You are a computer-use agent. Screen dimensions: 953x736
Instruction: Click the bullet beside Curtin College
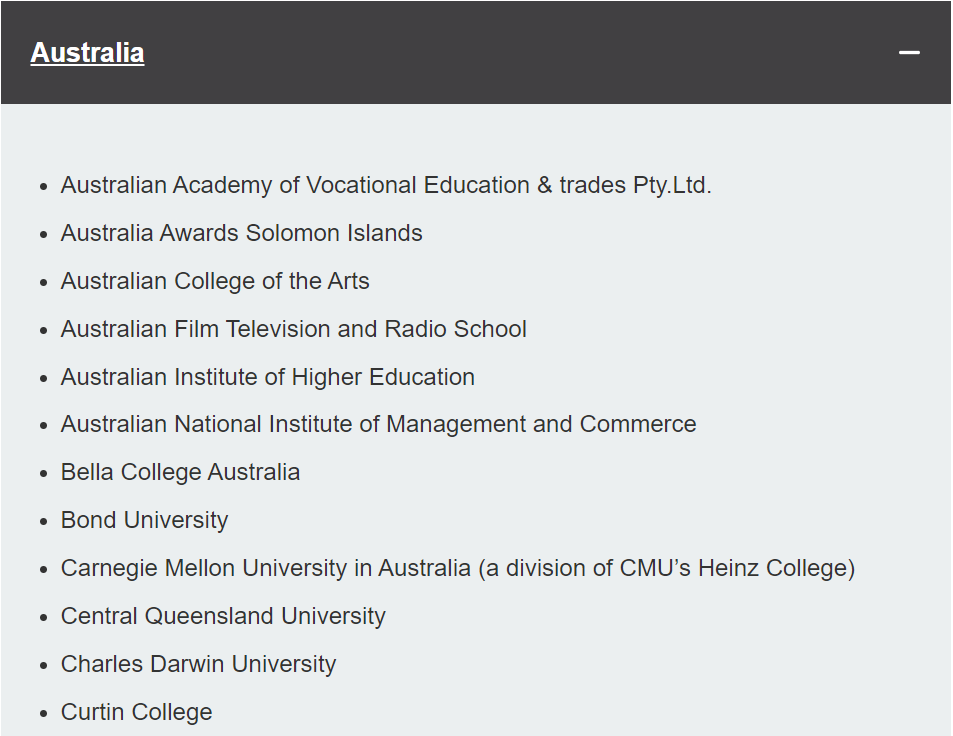tap(43, 714)
